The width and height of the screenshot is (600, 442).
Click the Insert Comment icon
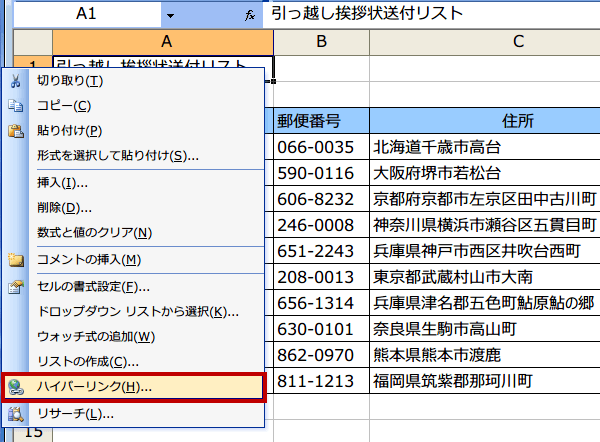click(x=16, y=260)
